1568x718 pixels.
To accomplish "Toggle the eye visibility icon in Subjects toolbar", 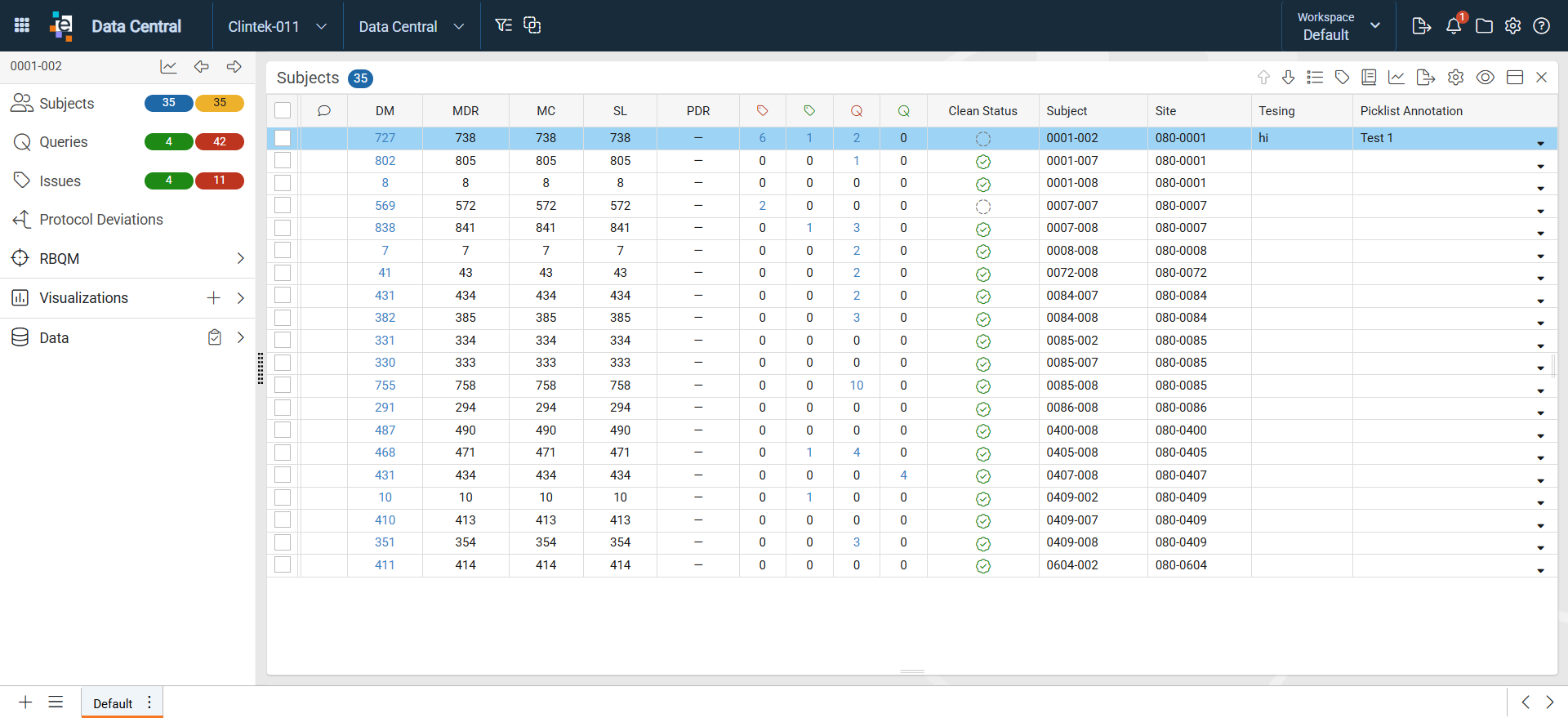I will coord(1486,77).
